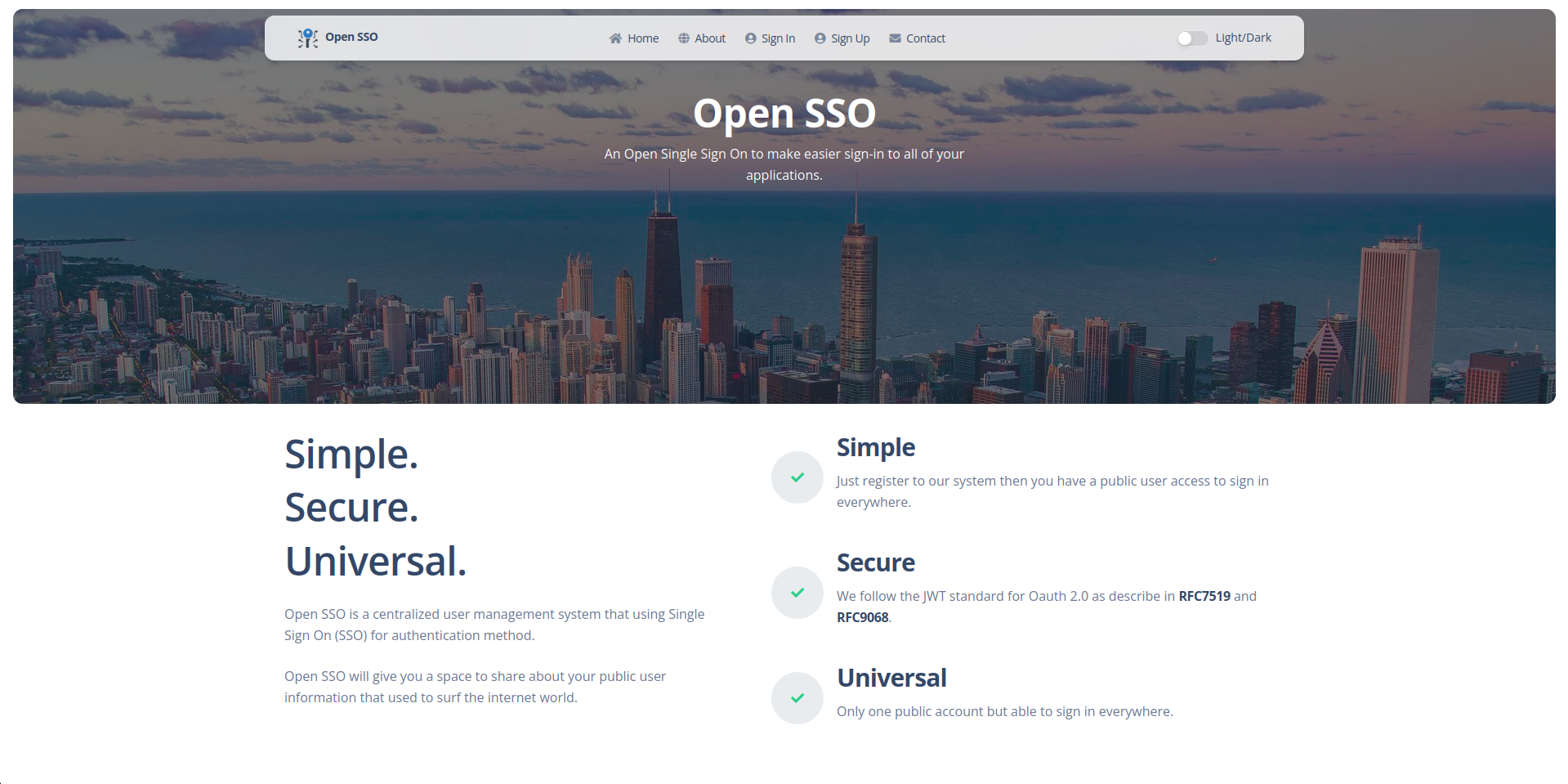The height and width of the screenshot is (784, 1568).
Task: Click the Sign Up link
Action: point(850,38)
